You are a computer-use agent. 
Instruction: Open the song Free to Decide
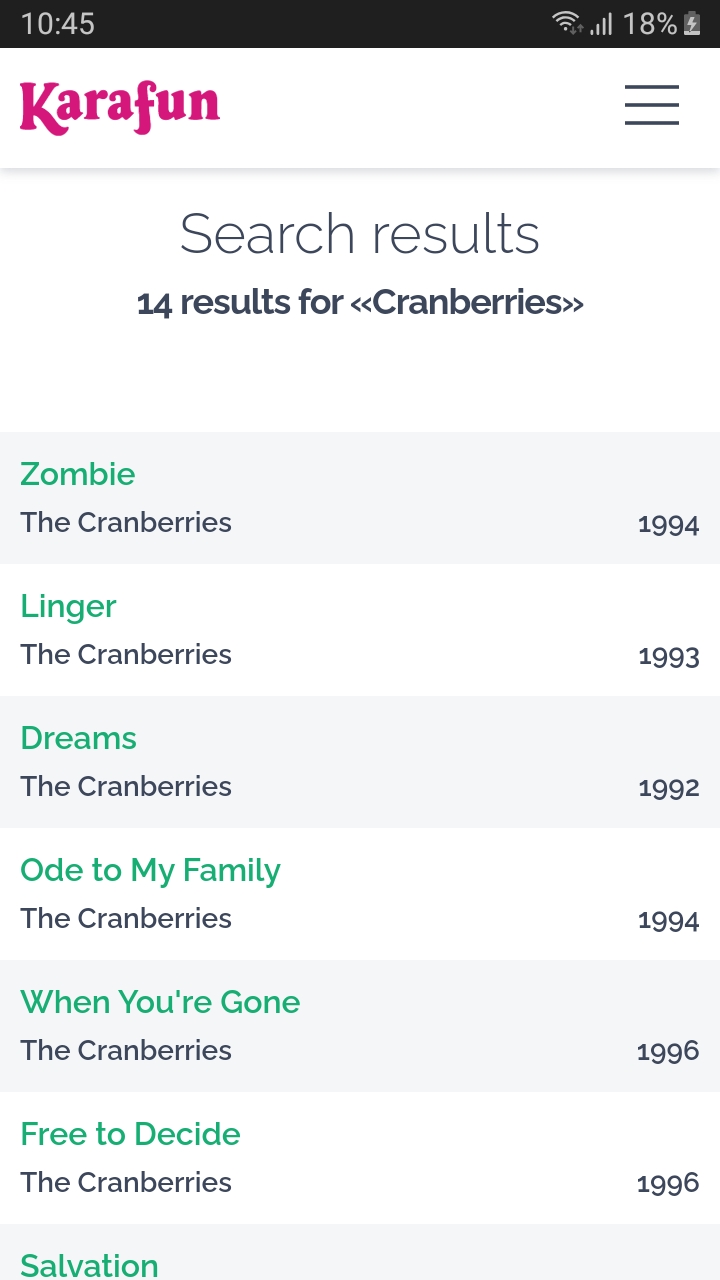coord(130,1134)
